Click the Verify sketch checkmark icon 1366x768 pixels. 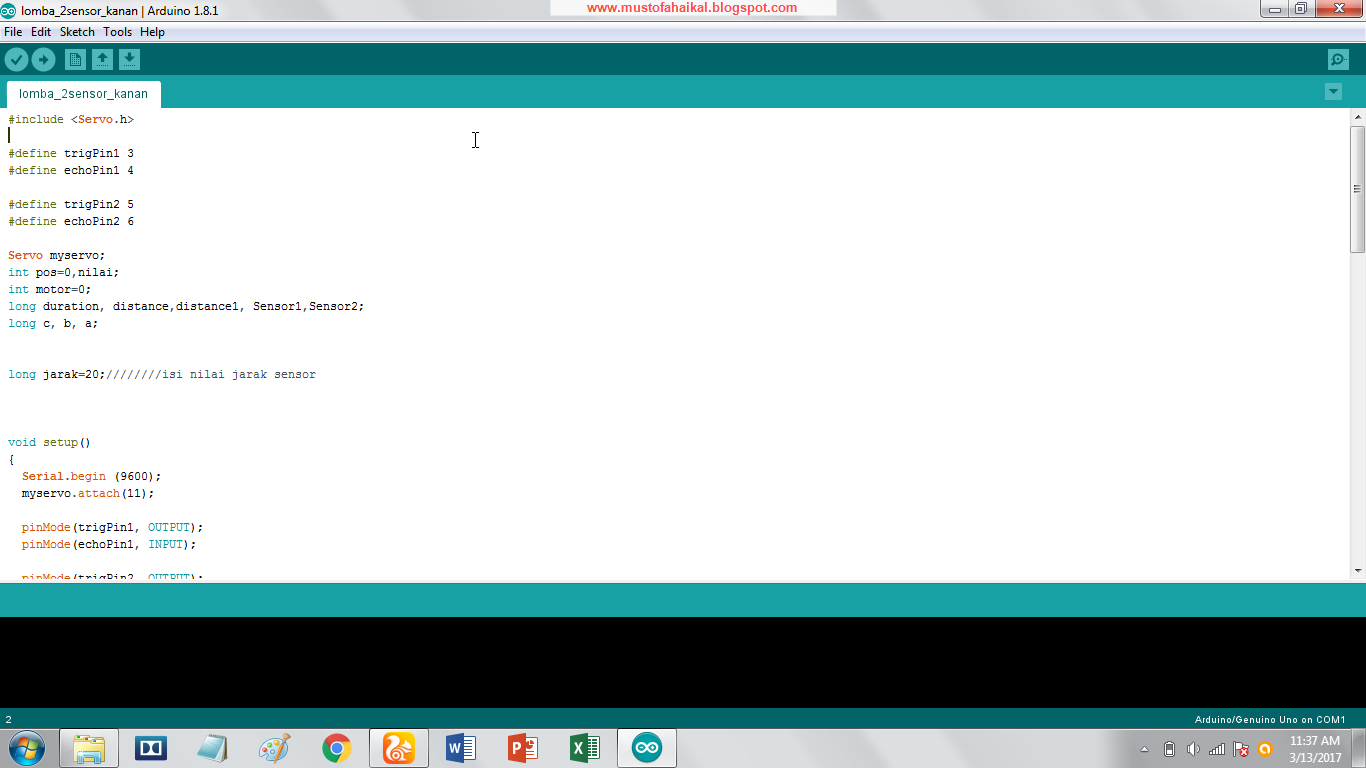16,59
